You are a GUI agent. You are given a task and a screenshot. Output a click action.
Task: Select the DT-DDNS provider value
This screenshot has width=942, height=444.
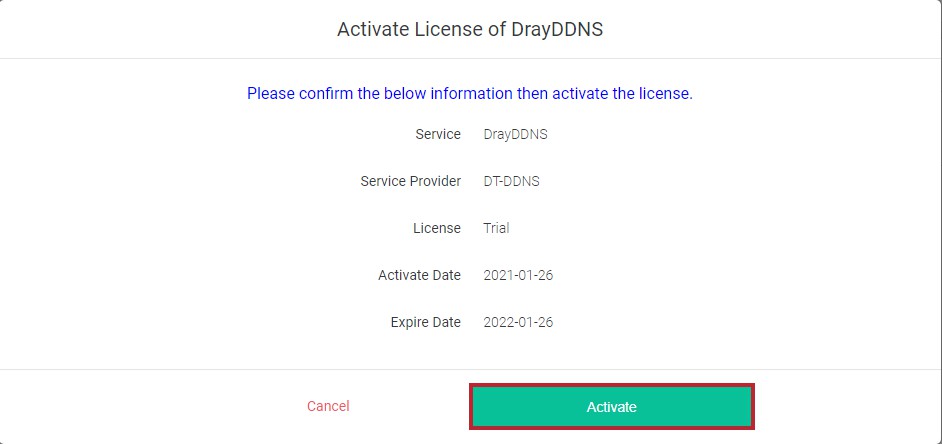coord(511,181)
